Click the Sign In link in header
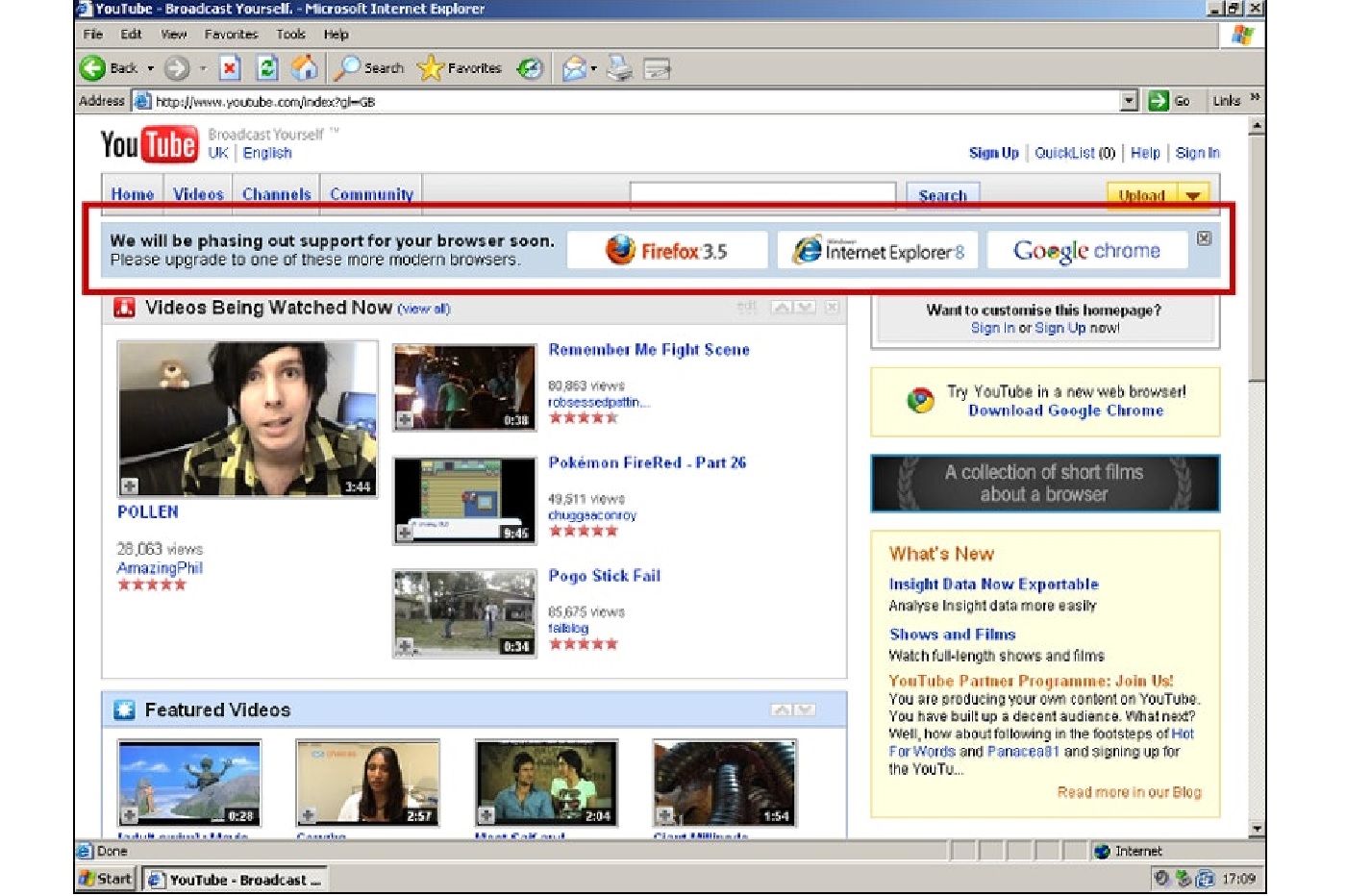 tap(1198, 153)
